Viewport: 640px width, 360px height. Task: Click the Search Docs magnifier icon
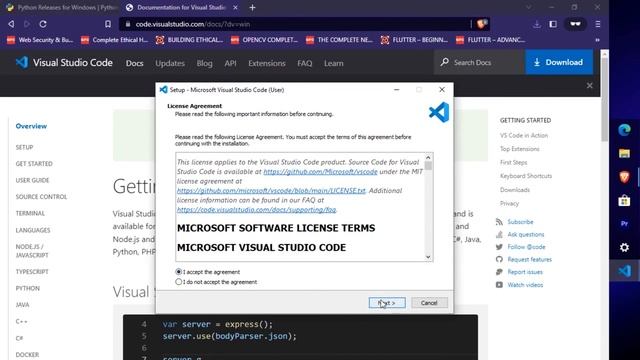(x=444, y=62)
